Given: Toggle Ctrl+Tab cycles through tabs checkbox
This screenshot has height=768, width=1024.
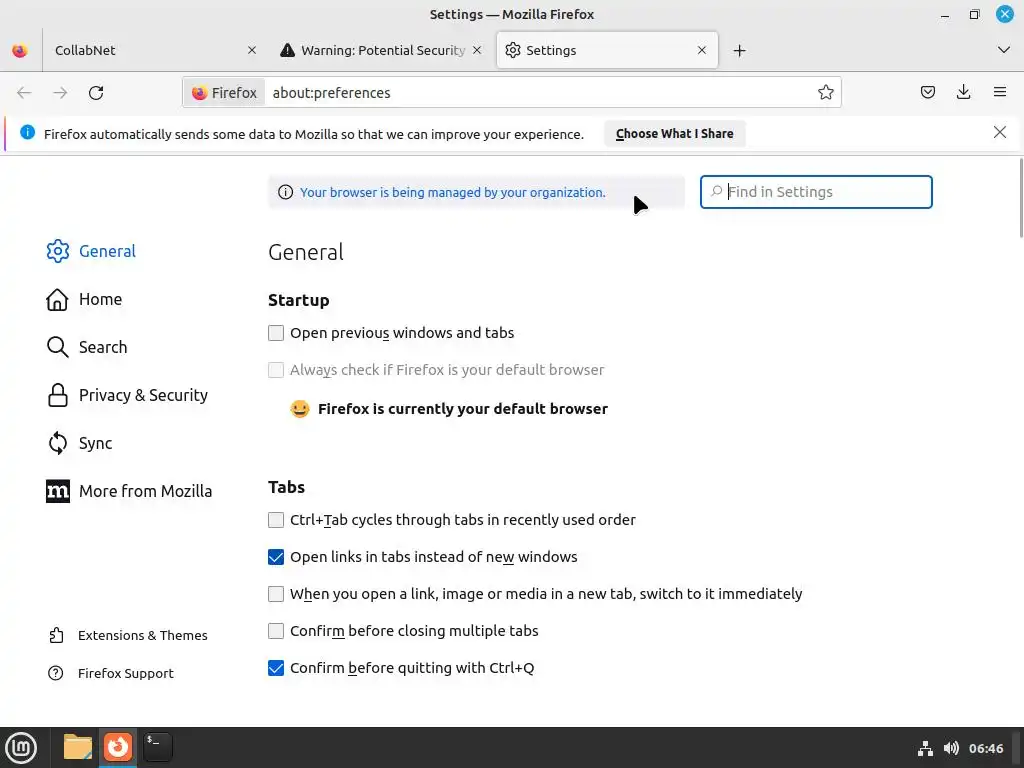Looking at the screenshot, I should [276, 520].
